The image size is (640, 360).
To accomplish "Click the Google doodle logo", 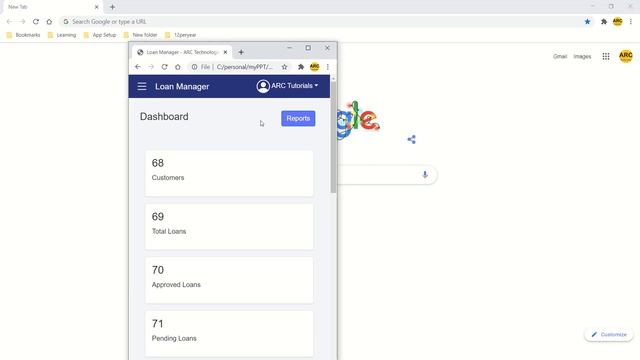I will click(358, 120).
